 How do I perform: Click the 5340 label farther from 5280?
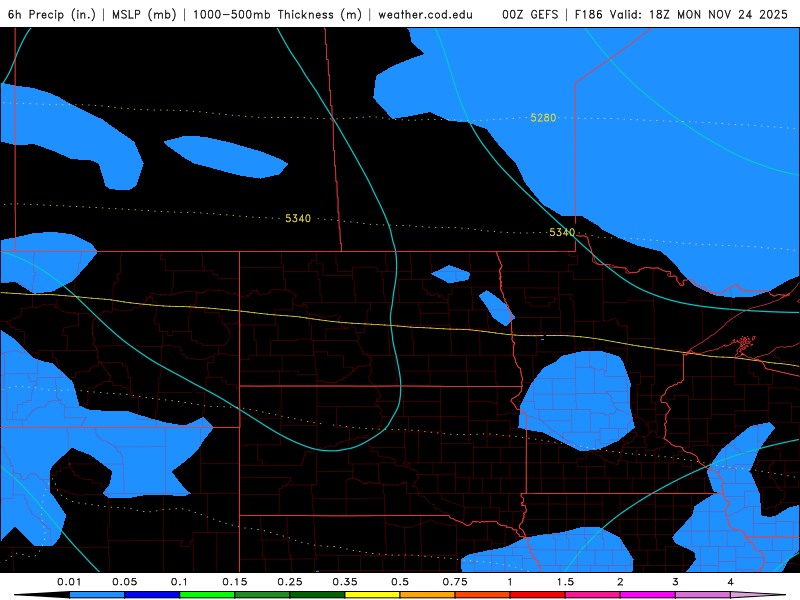coord(298,218)
